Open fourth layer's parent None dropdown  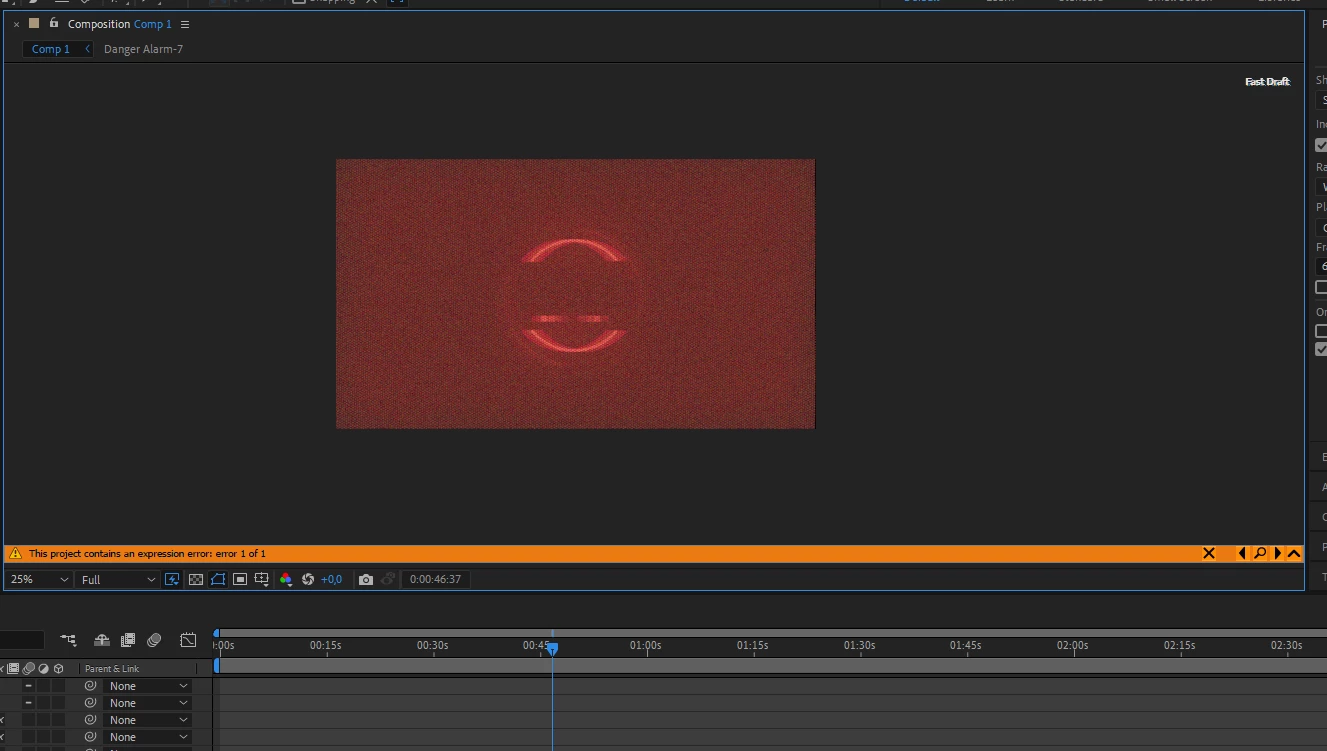(x=147, y=737)
